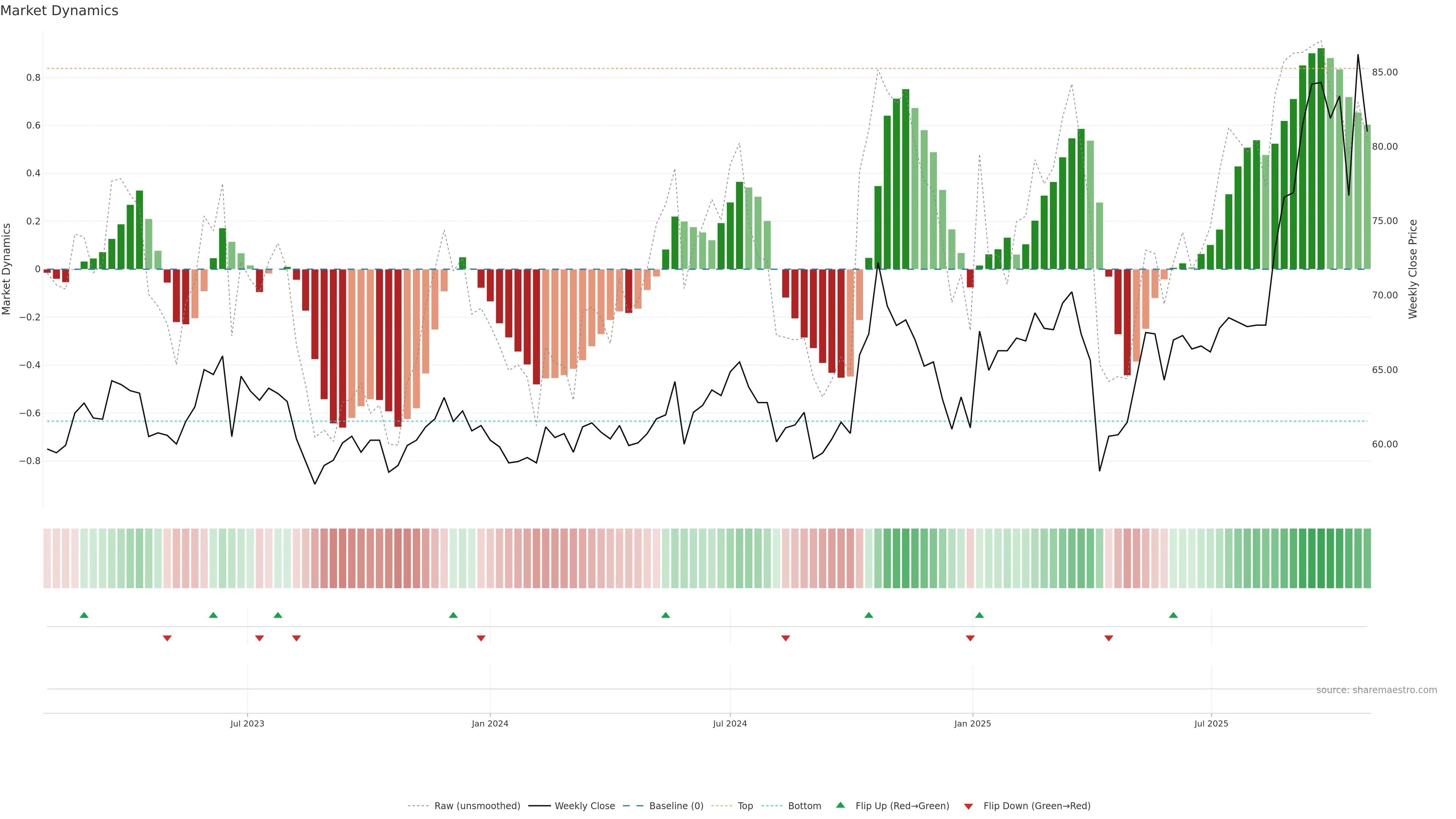Click the Jan 2025 axis label
1456x819 pixels.
coord(972,723)
